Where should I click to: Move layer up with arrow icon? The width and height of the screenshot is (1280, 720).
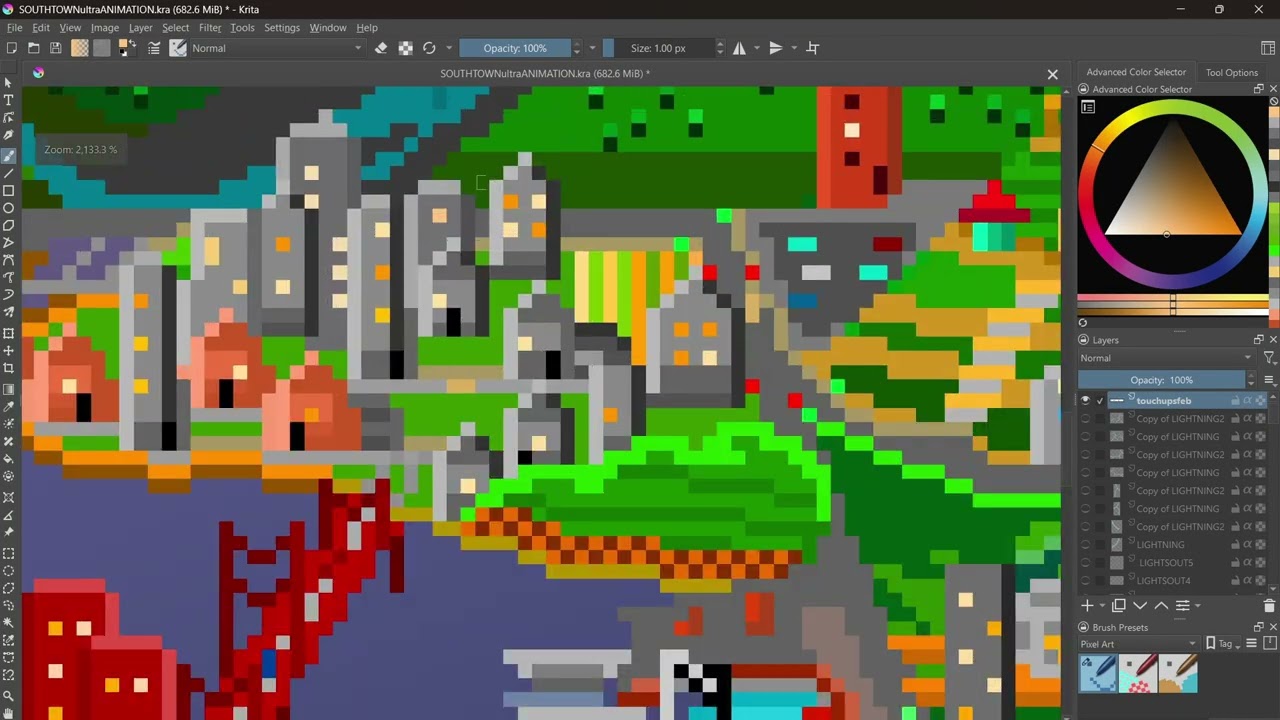pos(1161,605)
